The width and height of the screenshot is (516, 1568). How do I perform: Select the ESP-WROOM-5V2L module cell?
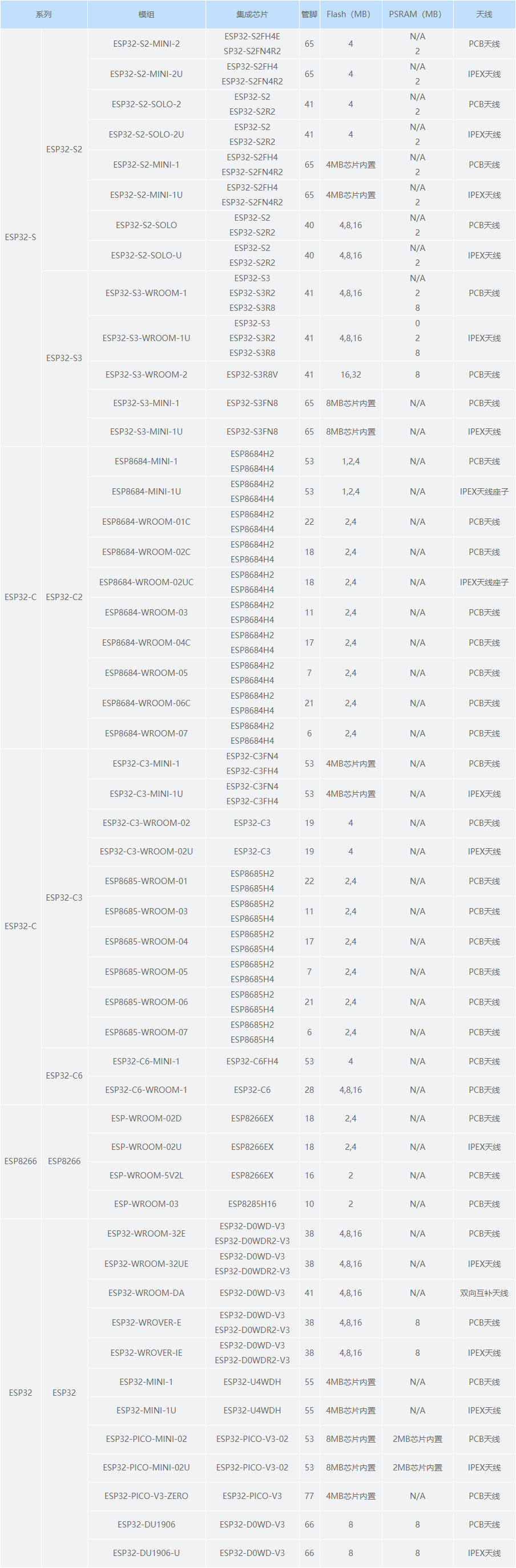coord(146,1175)
